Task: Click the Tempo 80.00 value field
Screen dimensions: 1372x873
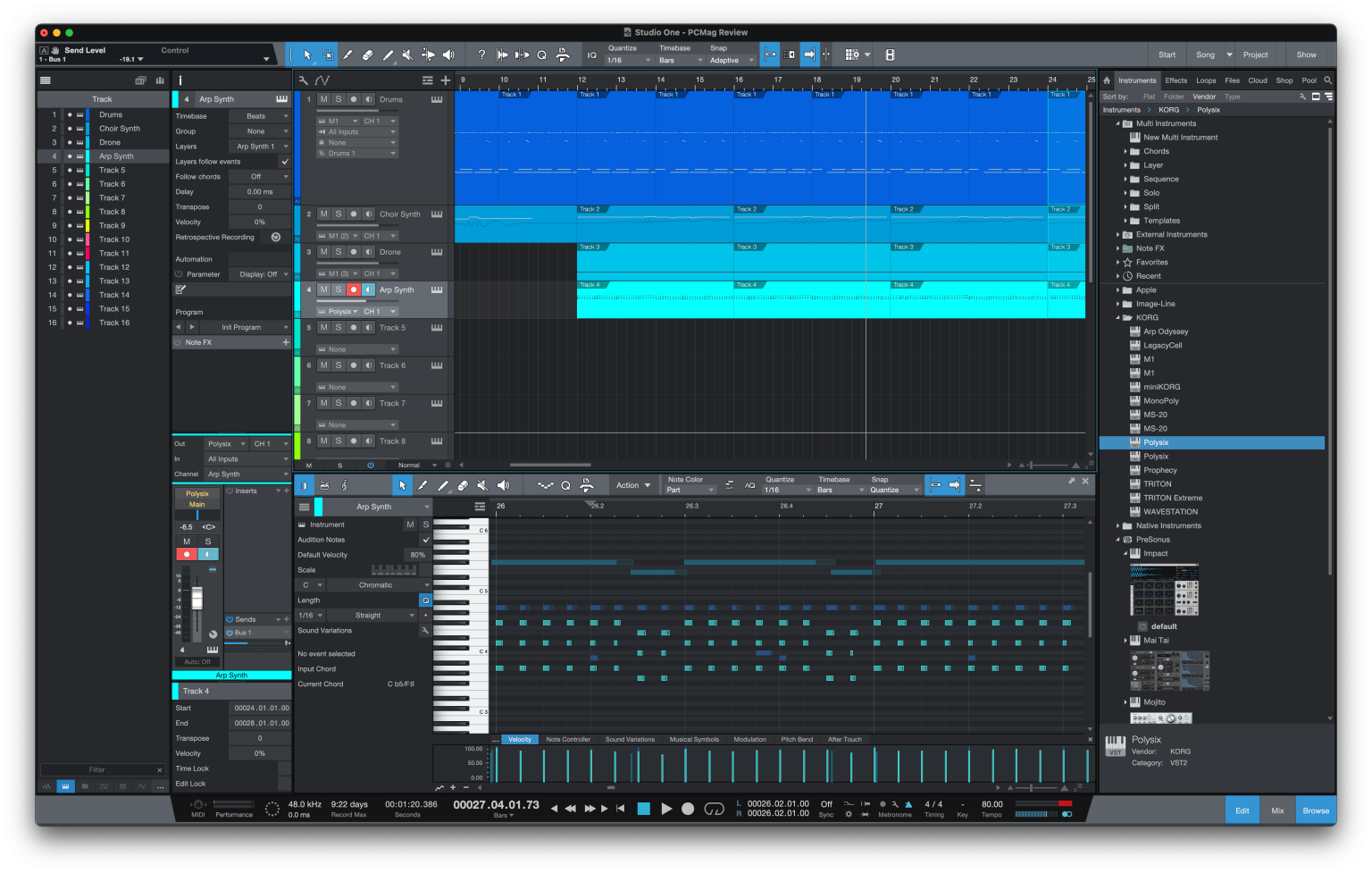Action: 991,804
